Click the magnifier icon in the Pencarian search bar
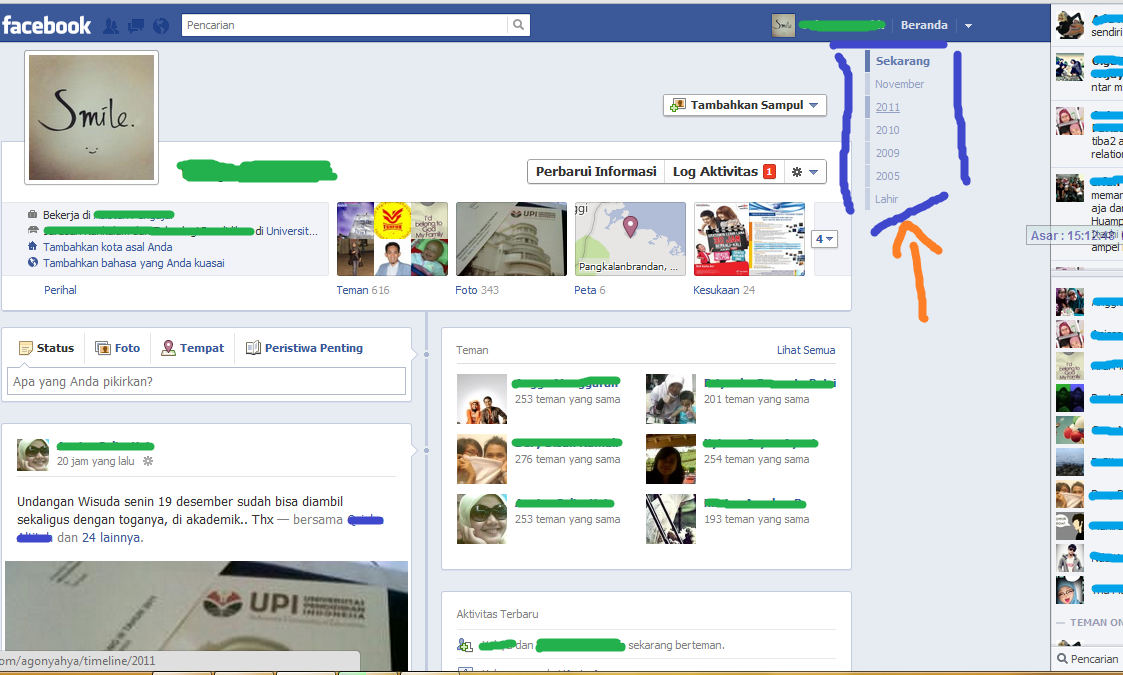 pos(518,24)
